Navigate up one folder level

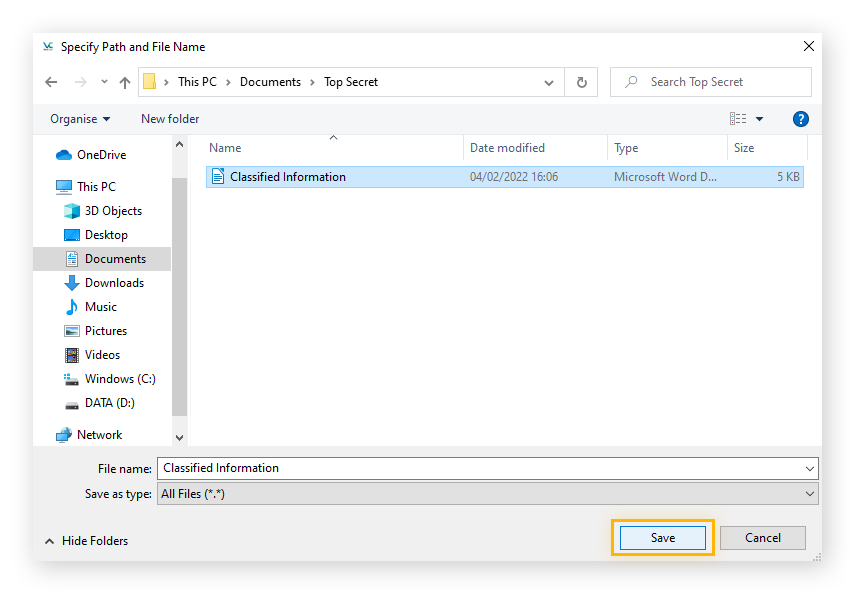coord(124,81)
